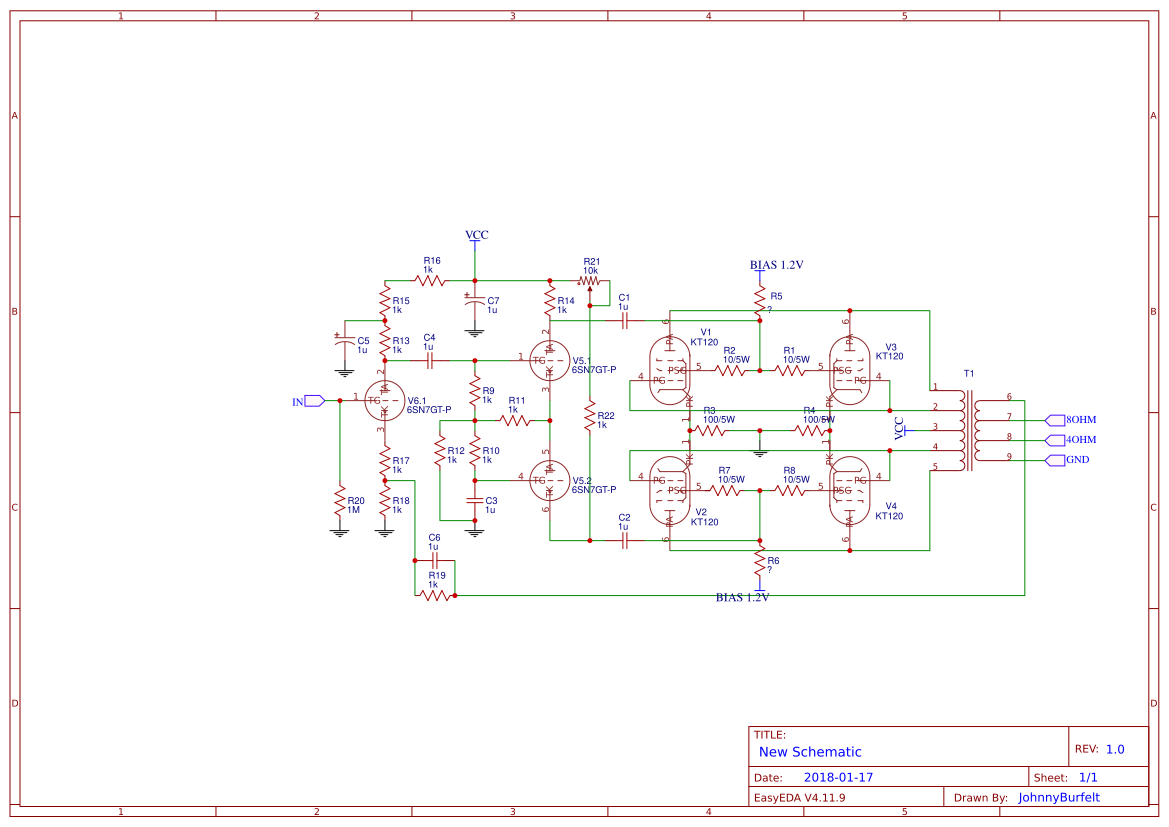Select the C7 polarized capacitor symbol
The width and height of the screenshot is (1169, 827).
(x=474, y=301)
